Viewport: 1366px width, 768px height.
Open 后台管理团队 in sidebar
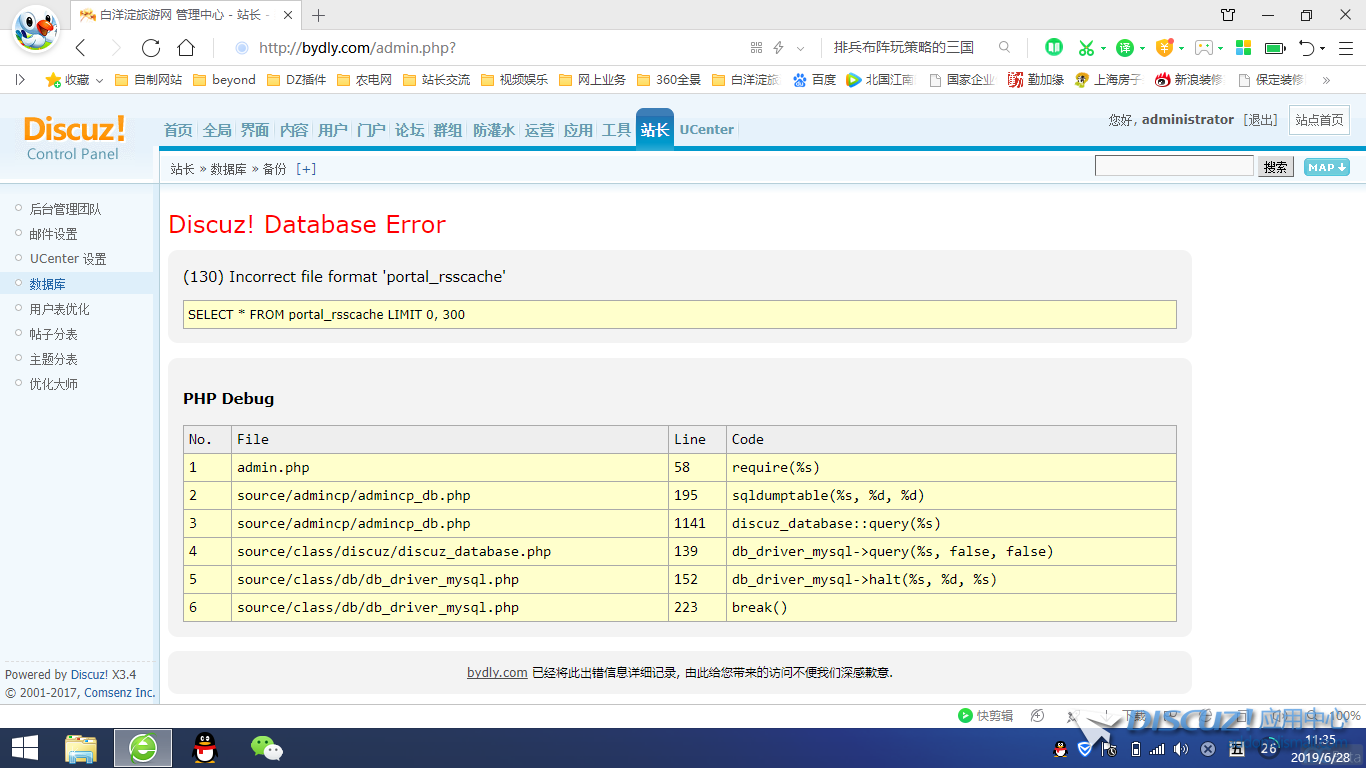click(x=65, y=209)
